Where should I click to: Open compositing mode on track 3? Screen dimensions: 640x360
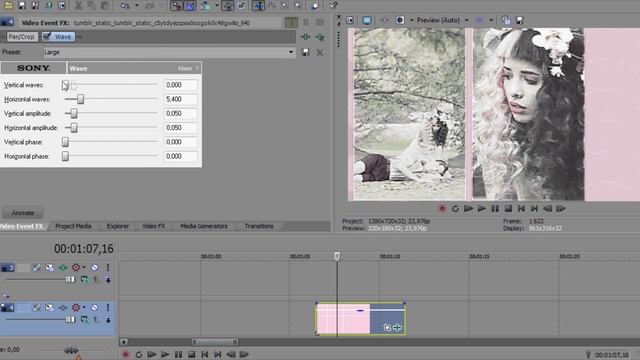tap(84, 280)
